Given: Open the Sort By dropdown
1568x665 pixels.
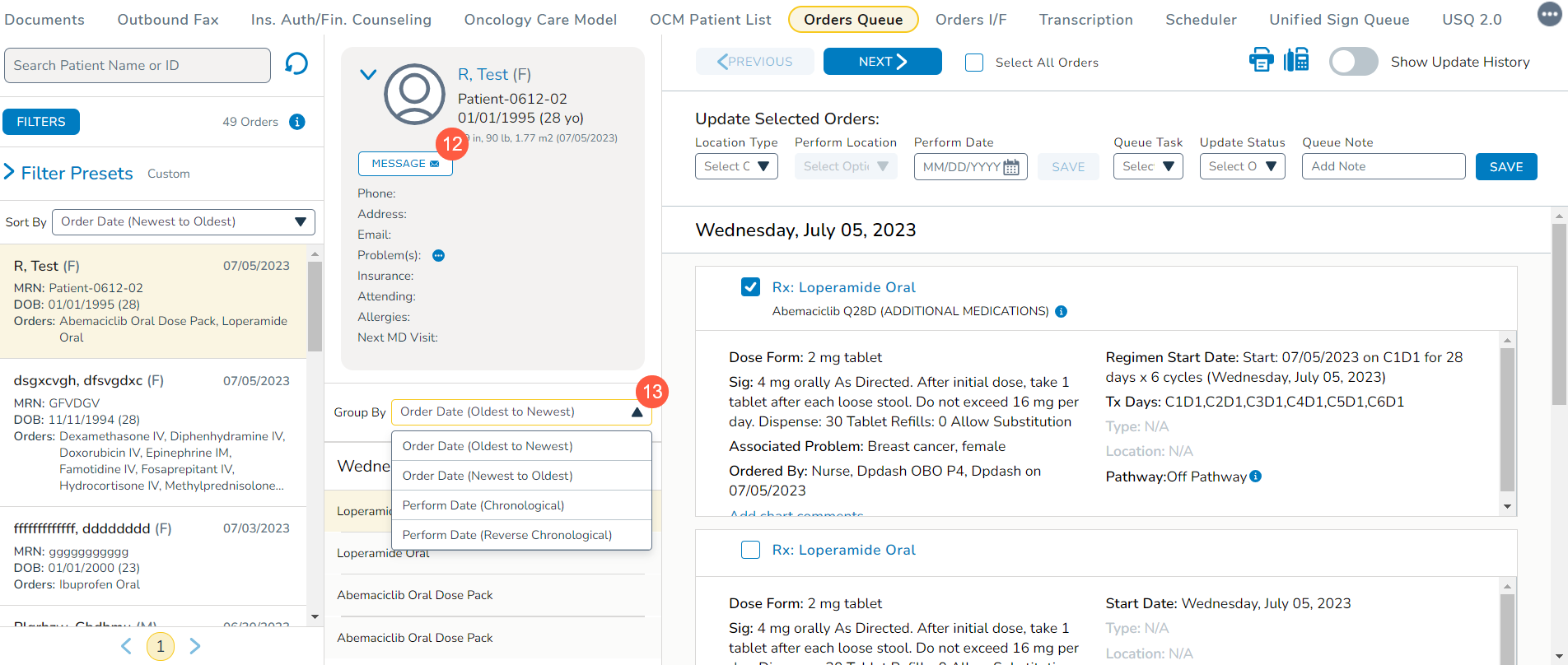Looking at the screenshot, I should (183, 222).
